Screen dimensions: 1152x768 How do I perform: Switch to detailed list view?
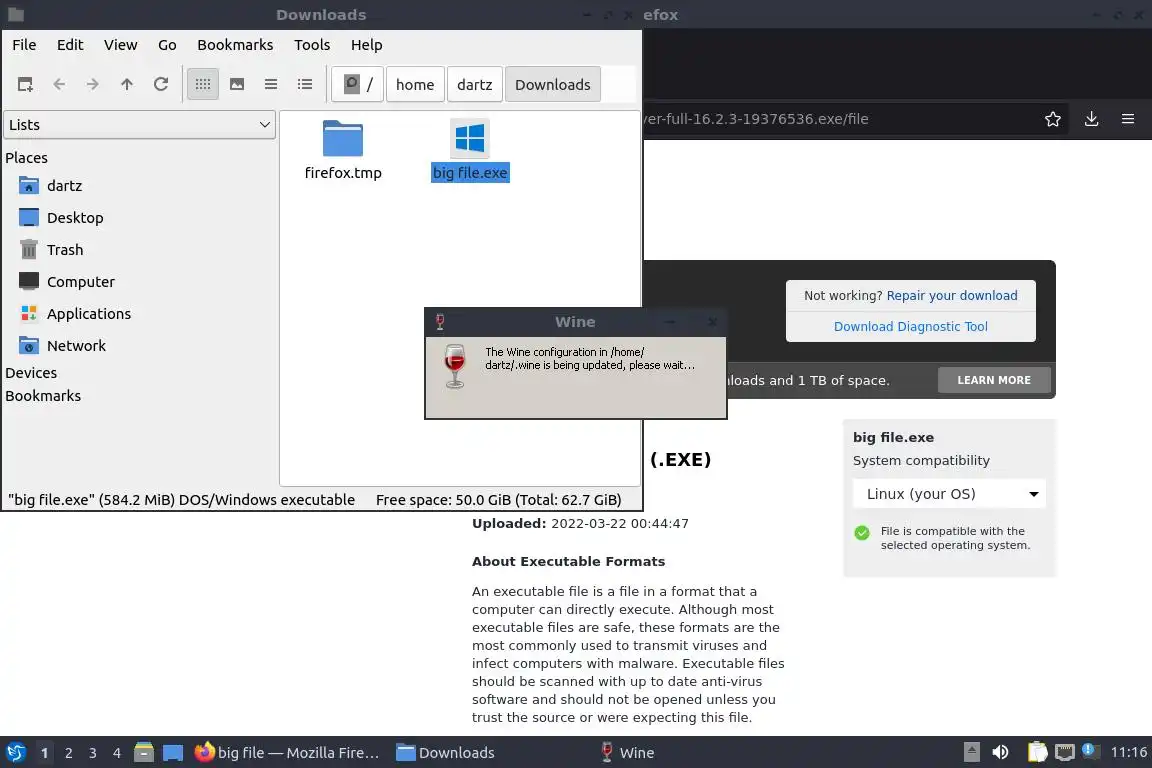point(305,85)
